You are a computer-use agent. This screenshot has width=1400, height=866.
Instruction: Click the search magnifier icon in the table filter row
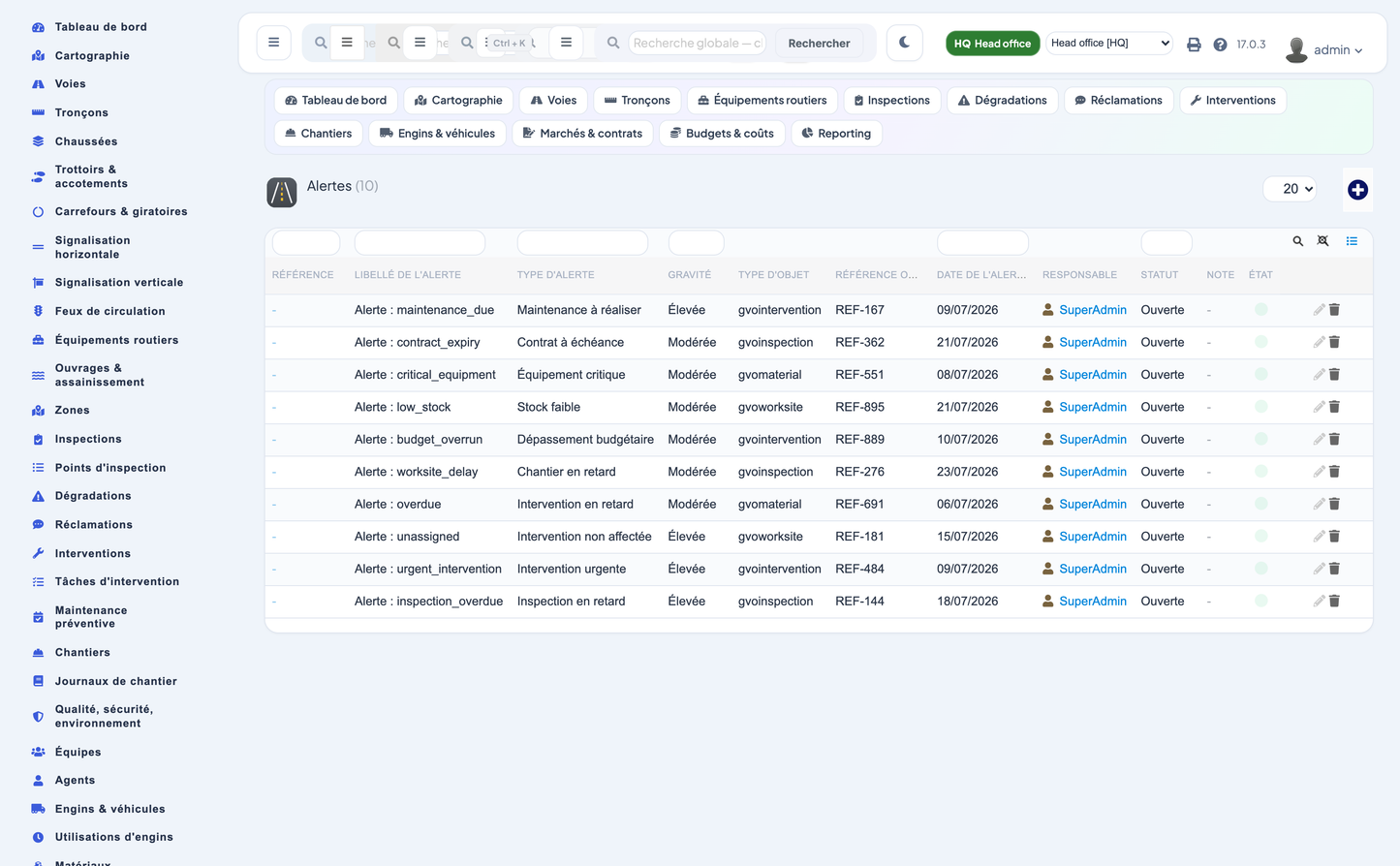(1297, 241)
